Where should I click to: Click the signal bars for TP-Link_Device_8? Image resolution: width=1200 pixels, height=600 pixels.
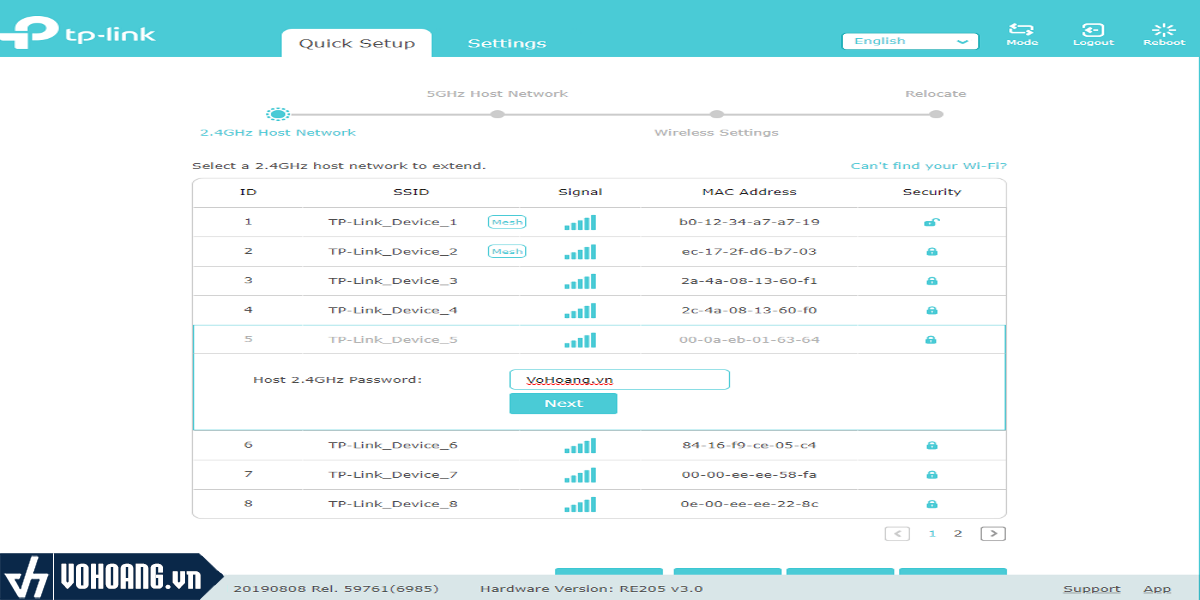click(580, 504)
